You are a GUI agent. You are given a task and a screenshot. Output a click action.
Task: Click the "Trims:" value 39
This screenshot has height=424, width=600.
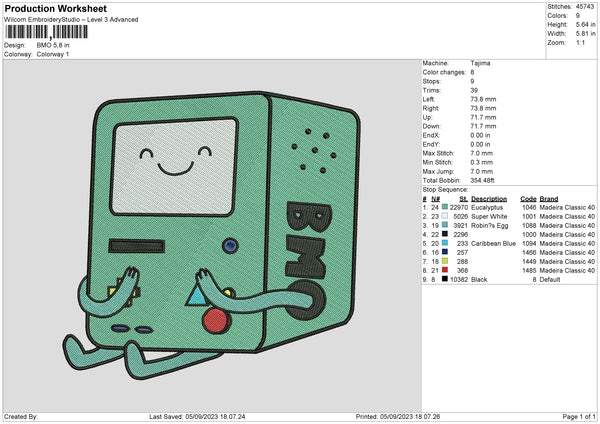click(474, 90)
